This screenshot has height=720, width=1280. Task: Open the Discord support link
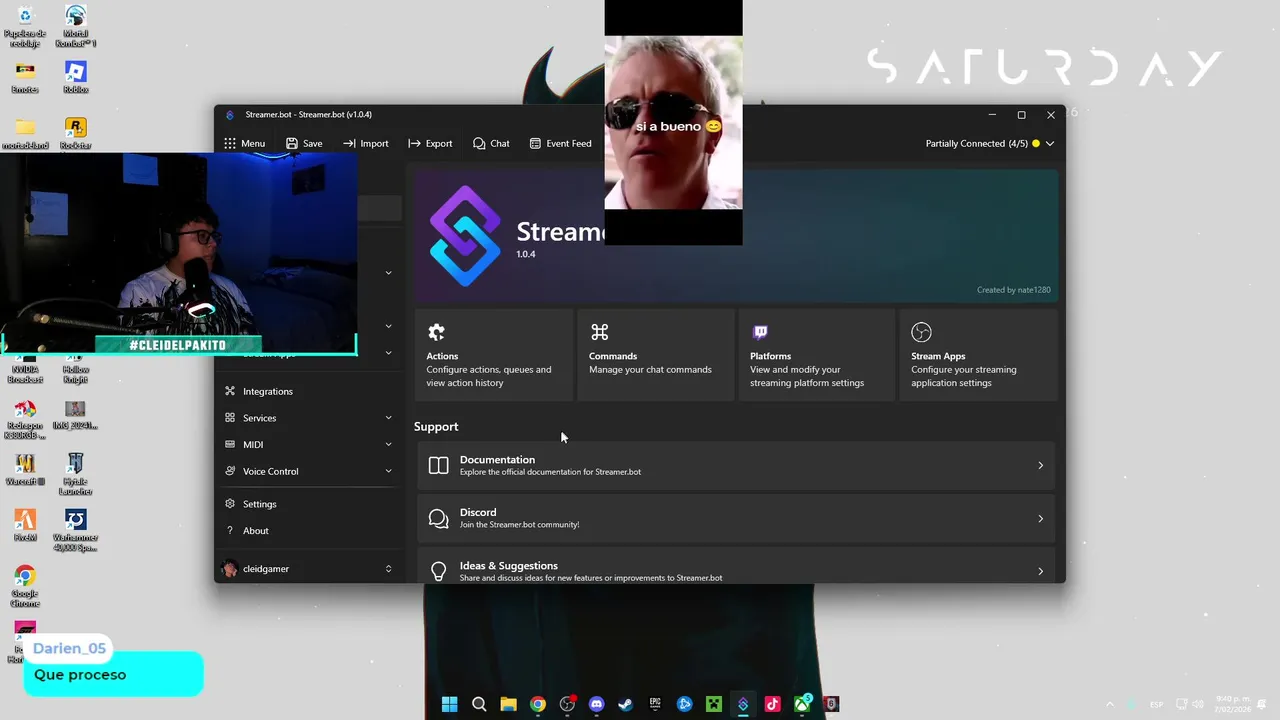[736, 518]
